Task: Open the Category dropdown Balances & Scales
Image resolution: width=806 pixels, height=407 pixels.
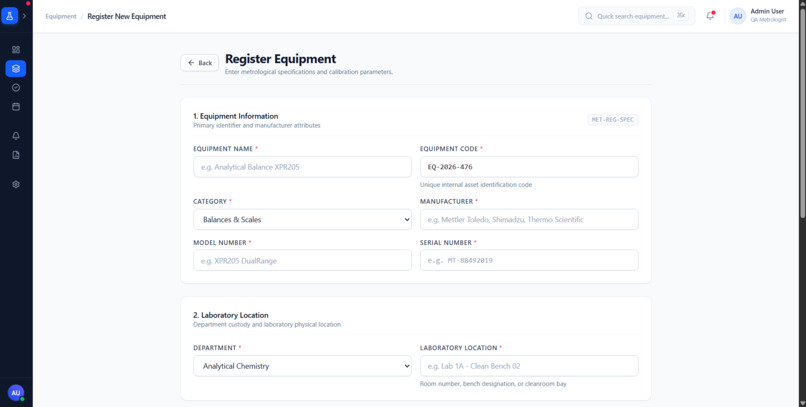Action: [302, 219]
